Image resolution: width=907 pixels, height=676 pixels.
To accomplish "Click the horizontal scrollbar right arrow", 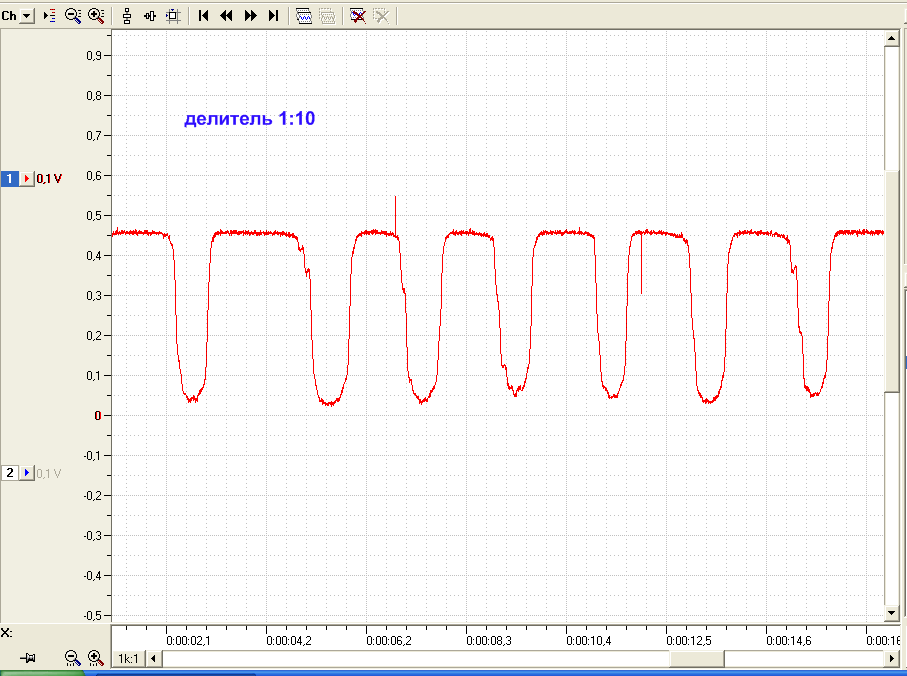I will [891, 659].
